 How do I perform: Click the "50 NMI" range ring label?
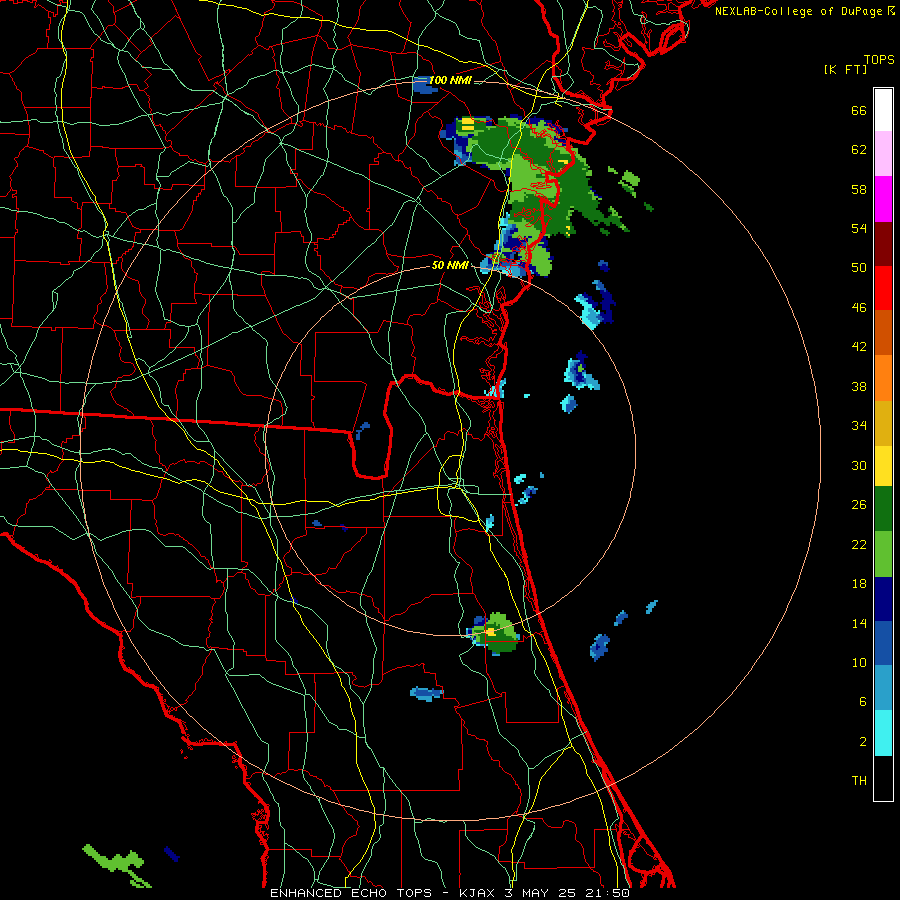[x=450, y=266]
